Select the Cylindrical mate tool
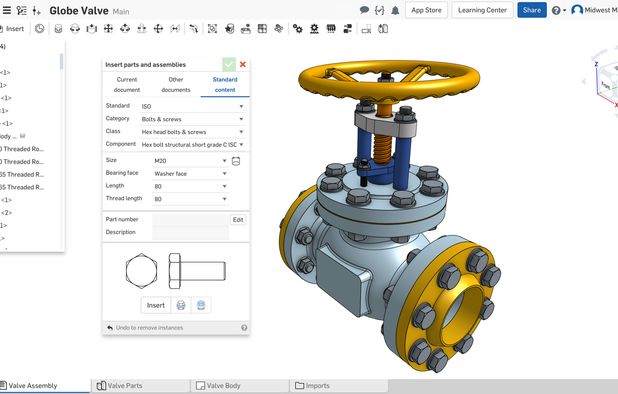 [x=125, y=29]
